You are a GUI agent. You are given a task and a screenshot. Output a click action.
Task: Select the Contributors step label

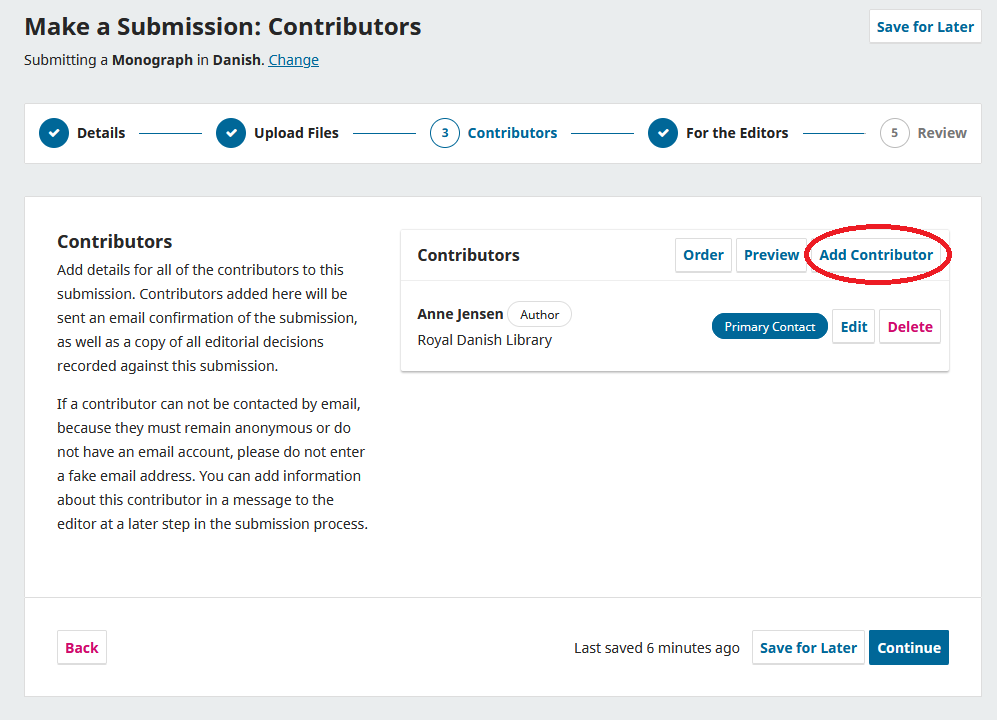[x=512, y=133]
